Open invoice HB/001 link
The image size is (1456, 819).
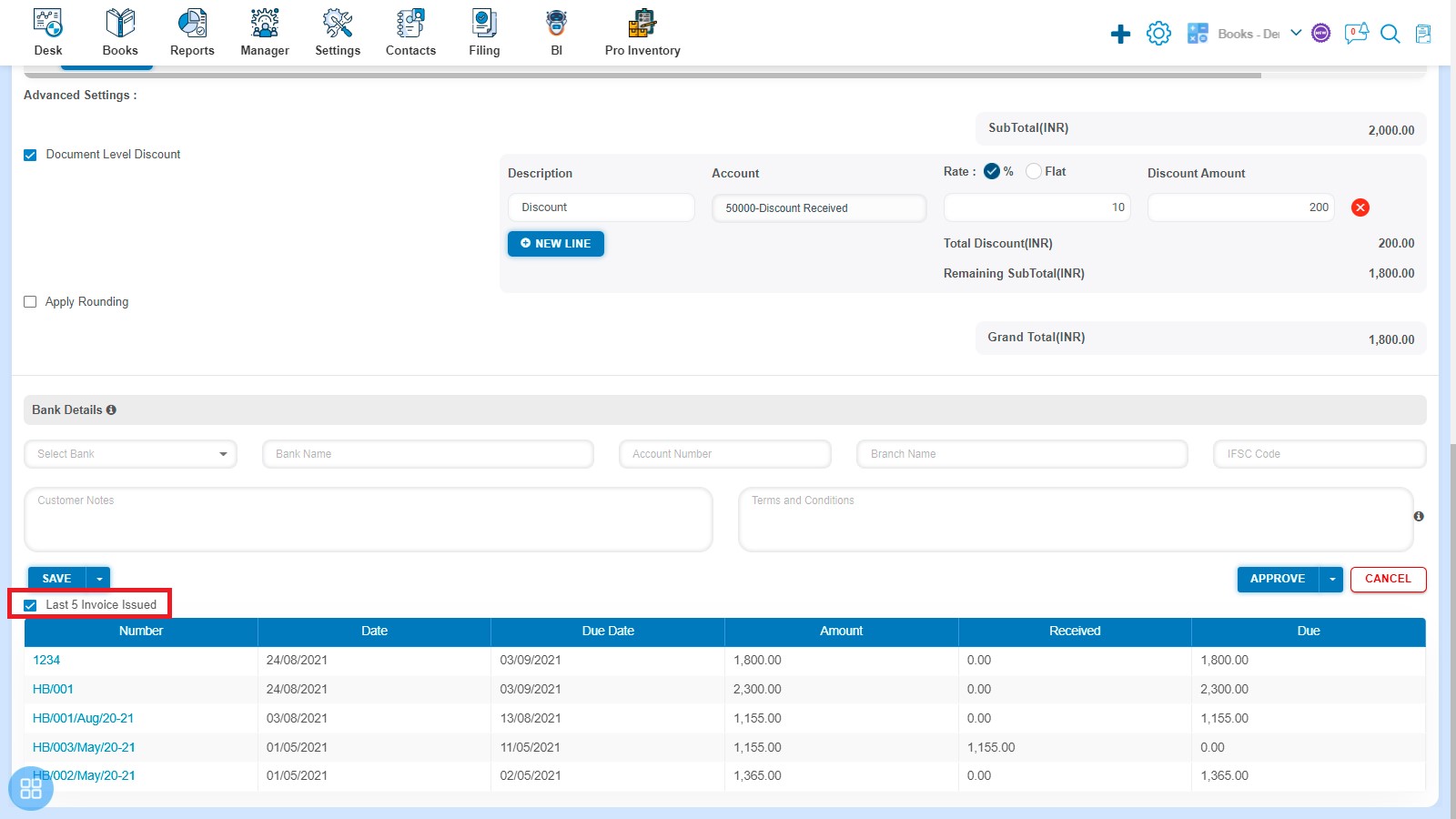[x=53, y=689]
